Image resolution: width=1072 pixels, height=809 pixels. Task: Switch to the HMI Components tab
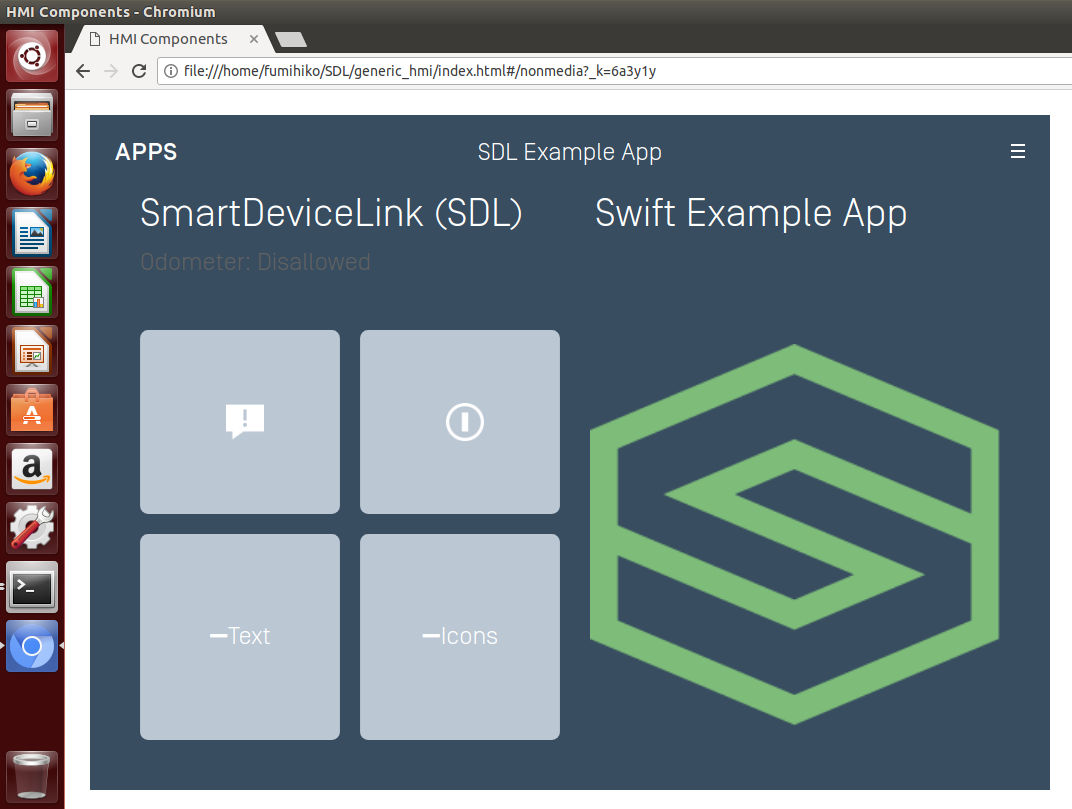[x=169, y=39]
